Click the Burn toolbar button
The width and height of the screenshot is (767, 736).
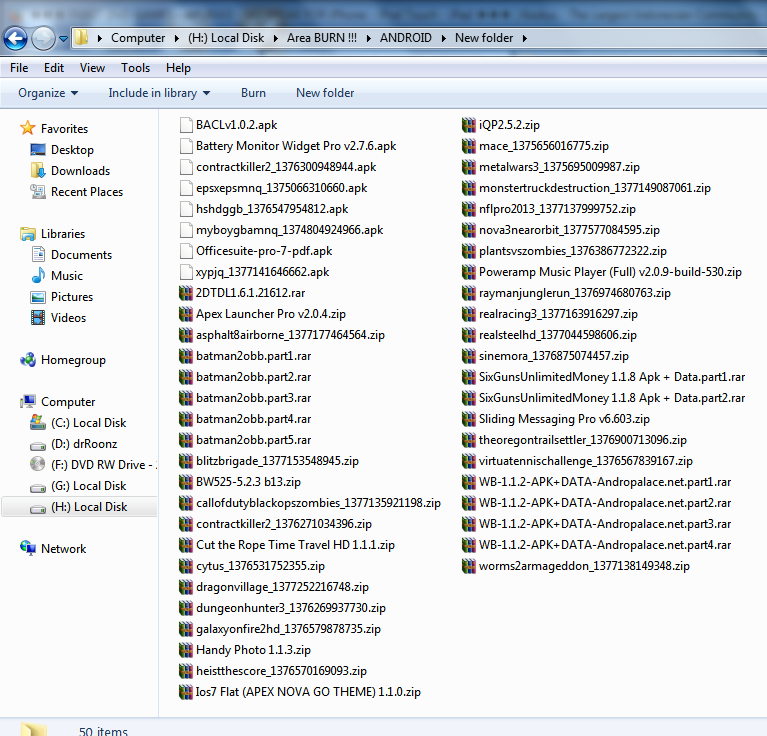[253, 93]
